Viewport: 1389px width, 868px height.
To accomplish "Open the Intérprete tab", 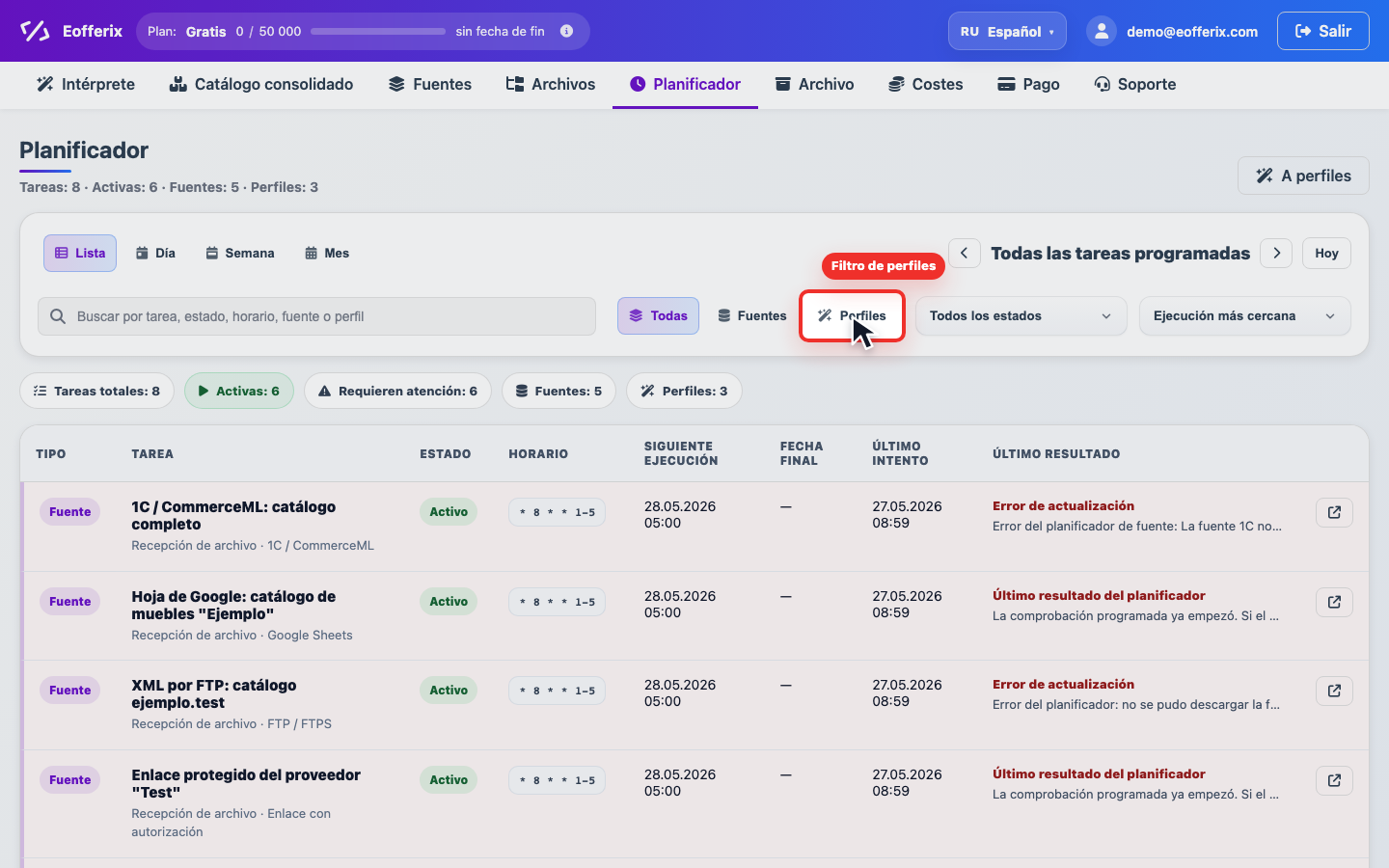I will tap(86, 84).
